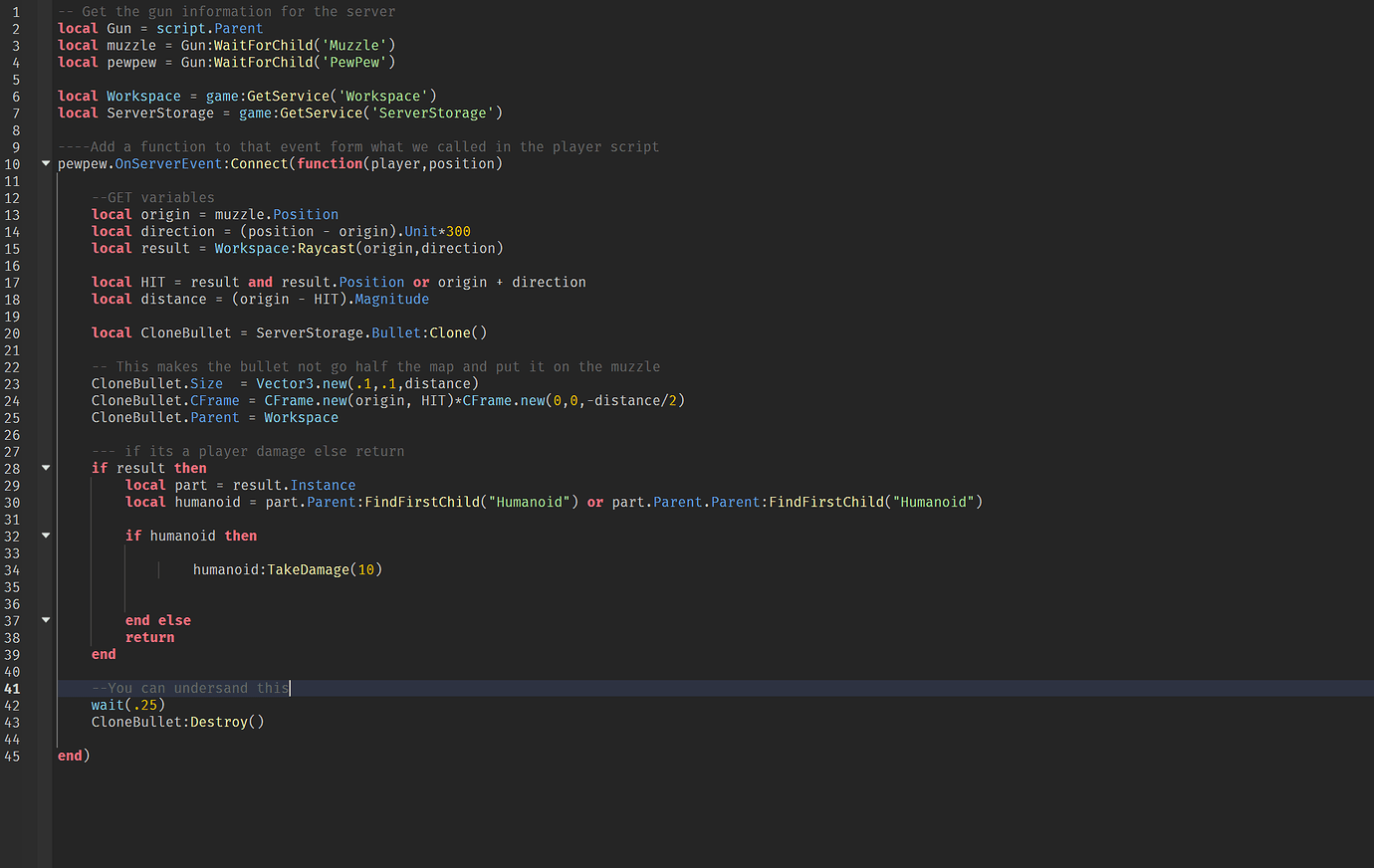Click the number 300 on line 14
The image size is (1374, 868).
[x=457, y=231]
